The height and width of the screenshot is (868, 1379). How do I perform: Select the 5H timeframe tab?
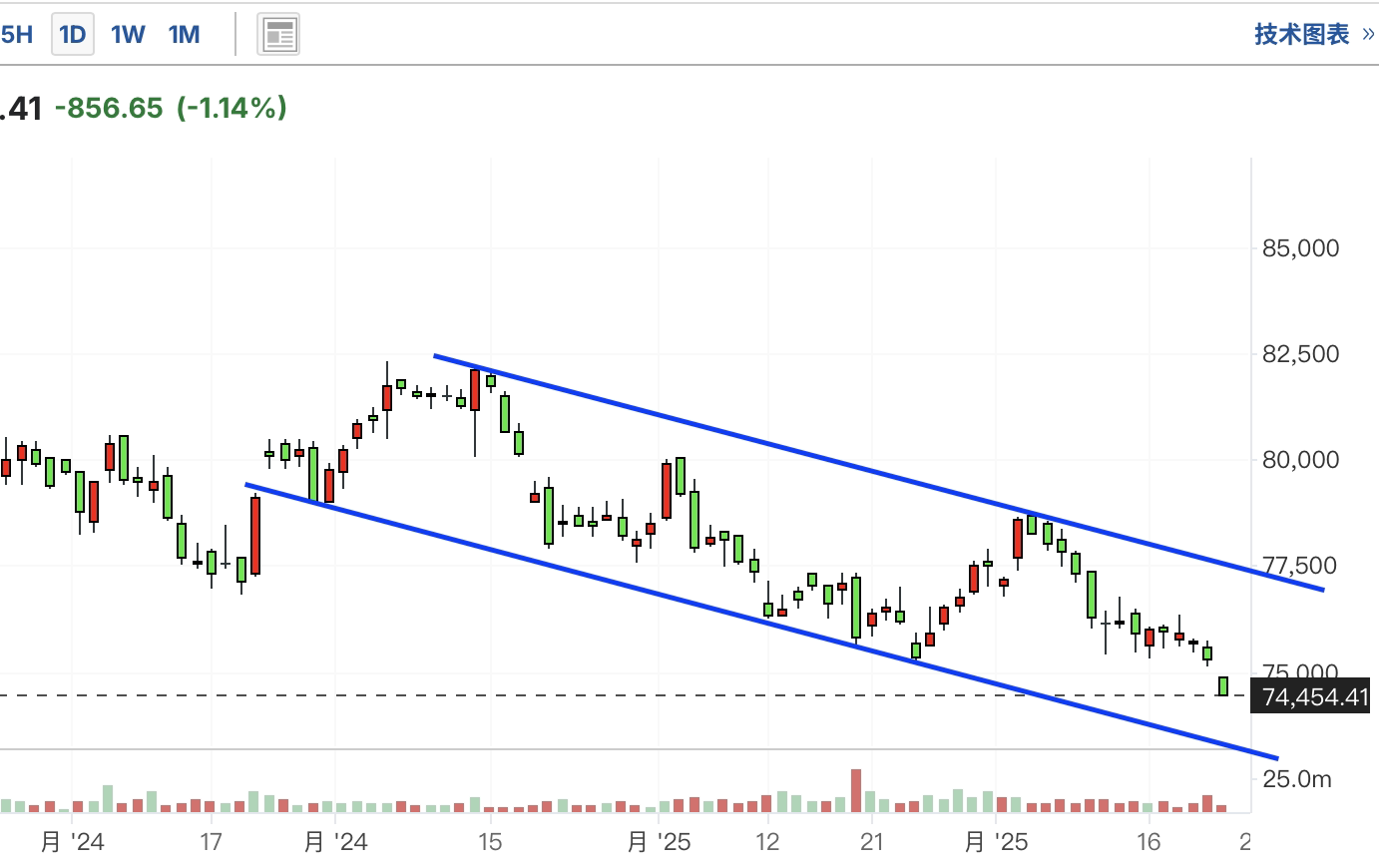[17, 35]
